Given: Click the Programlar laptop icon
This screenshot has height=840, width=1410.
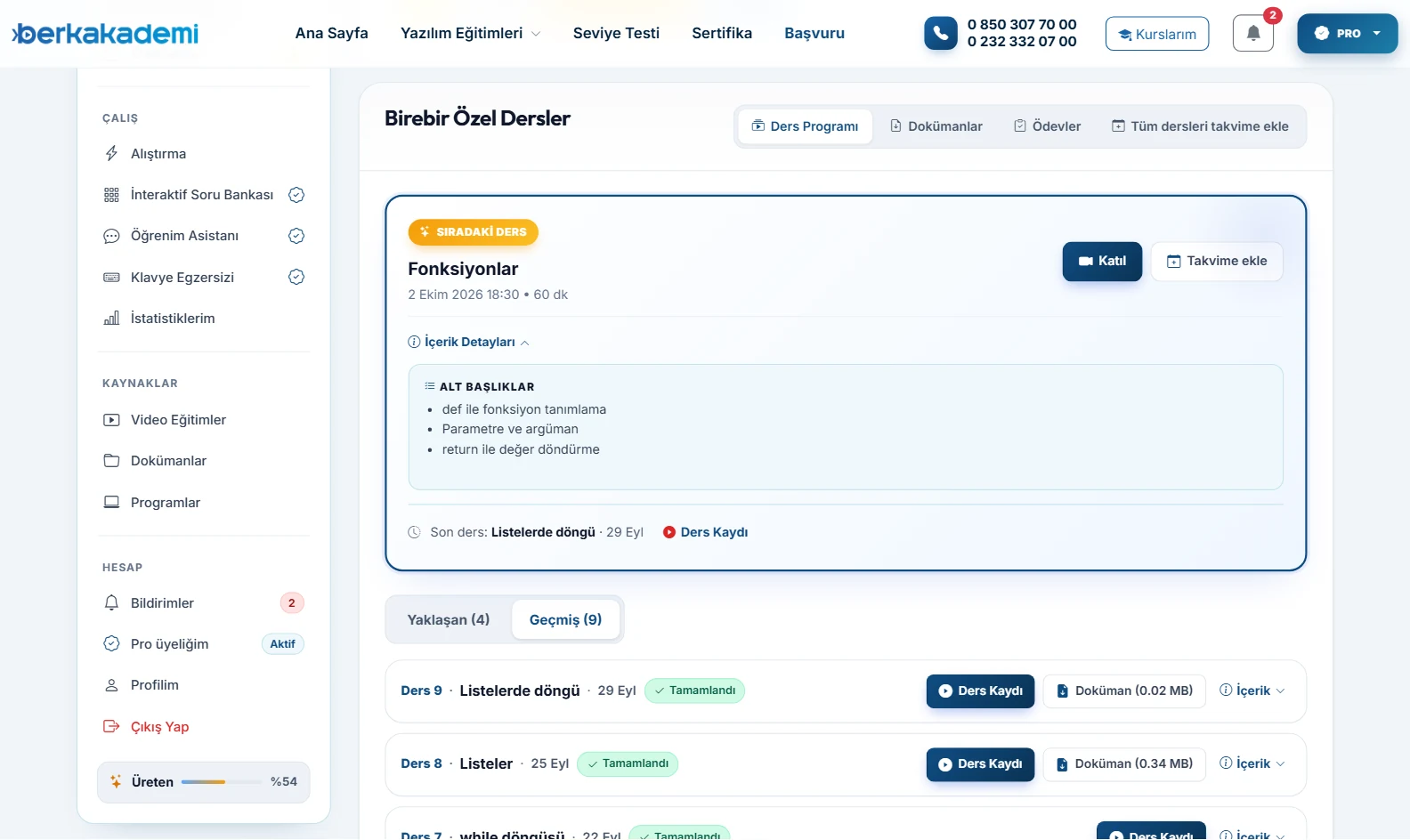Looking at the screenshot, I should point(111,503).
